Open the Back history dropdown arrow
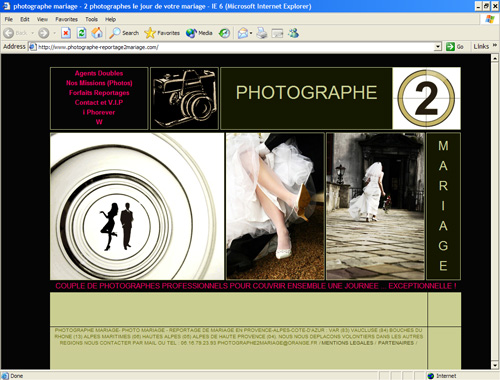This screenshot has width=500, height=380. pyautogui.click(x=33, y=33)
